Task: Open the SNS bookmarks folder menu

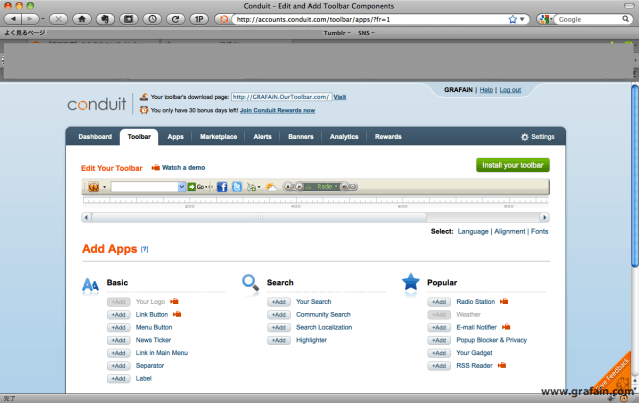Action: [x=366, y=33]
